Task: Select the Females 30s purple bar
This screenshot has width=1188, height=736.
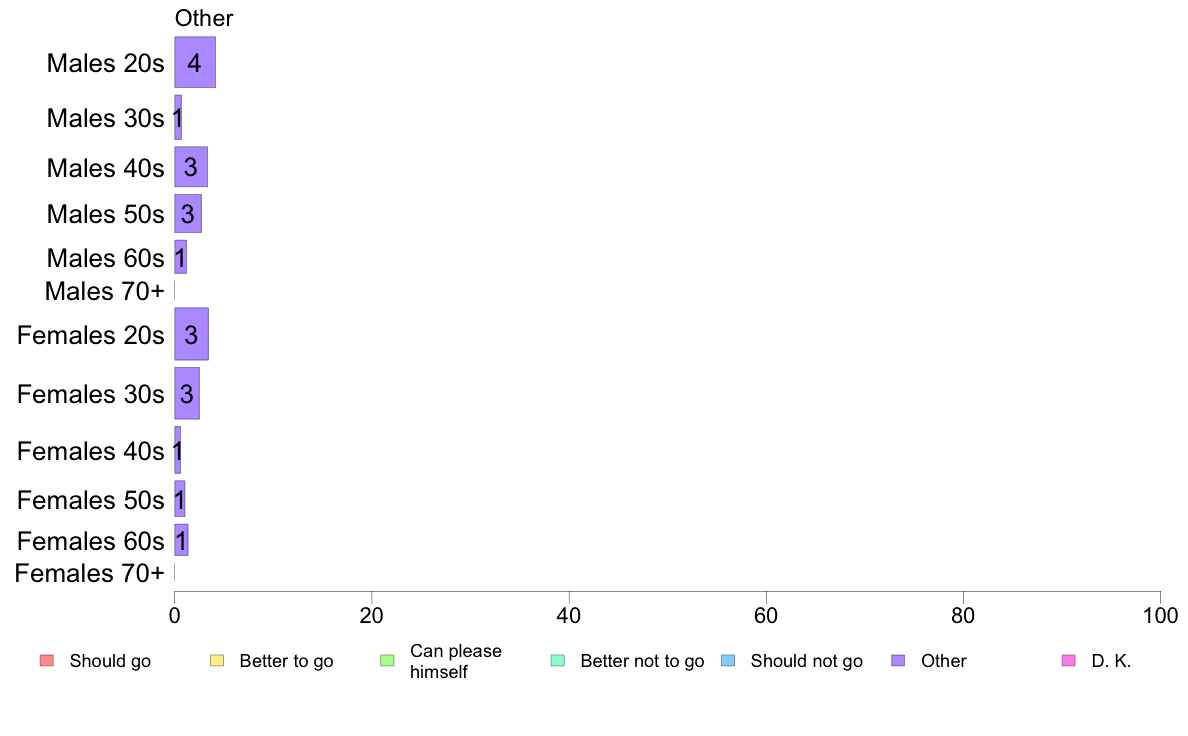Action: pyautogui.click(x=187, y=393)
